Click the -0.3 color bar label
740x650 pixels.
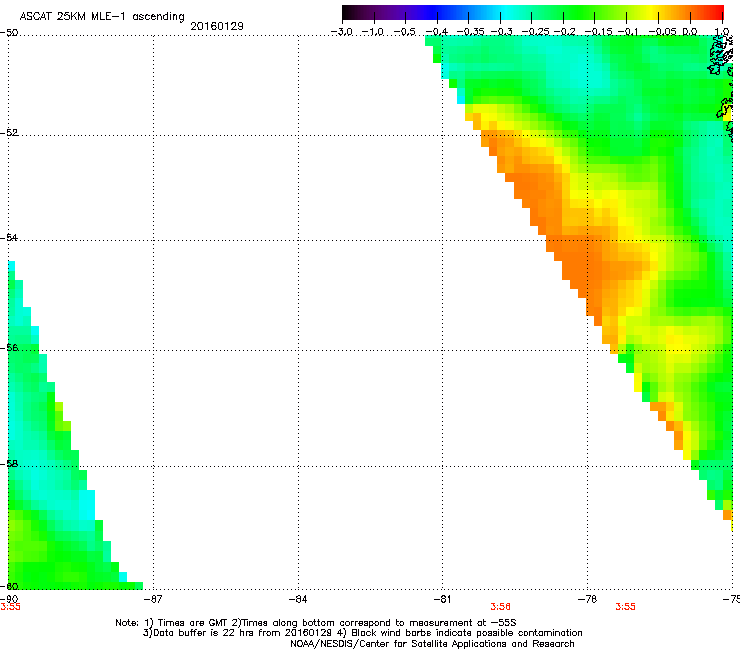501,32
